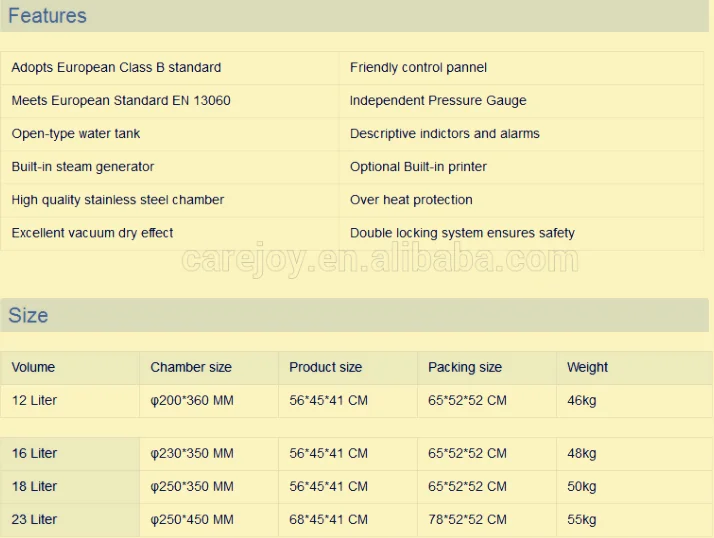Select the 'Adopts European Class B standard' cell
714x538 pixels.
(116, 68)
